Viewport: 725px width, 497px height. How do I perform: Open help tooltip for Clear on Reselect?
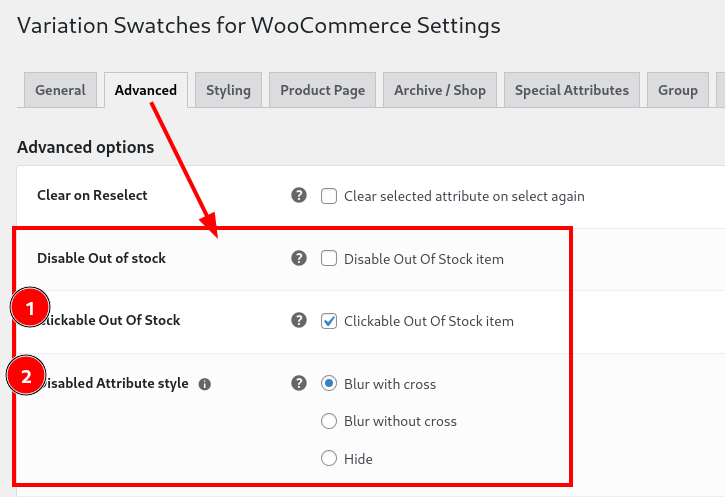coord(299,195)
